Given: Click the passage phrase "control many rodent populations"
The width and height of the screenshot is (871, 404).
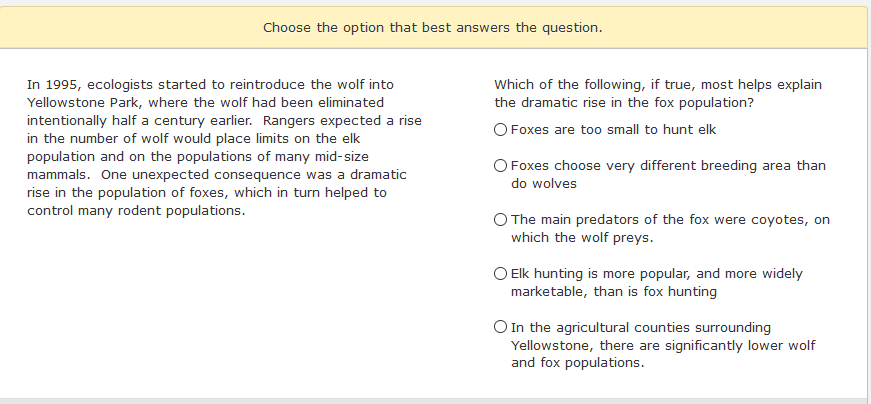Looking at the screenshot, I should pos(134,211).
